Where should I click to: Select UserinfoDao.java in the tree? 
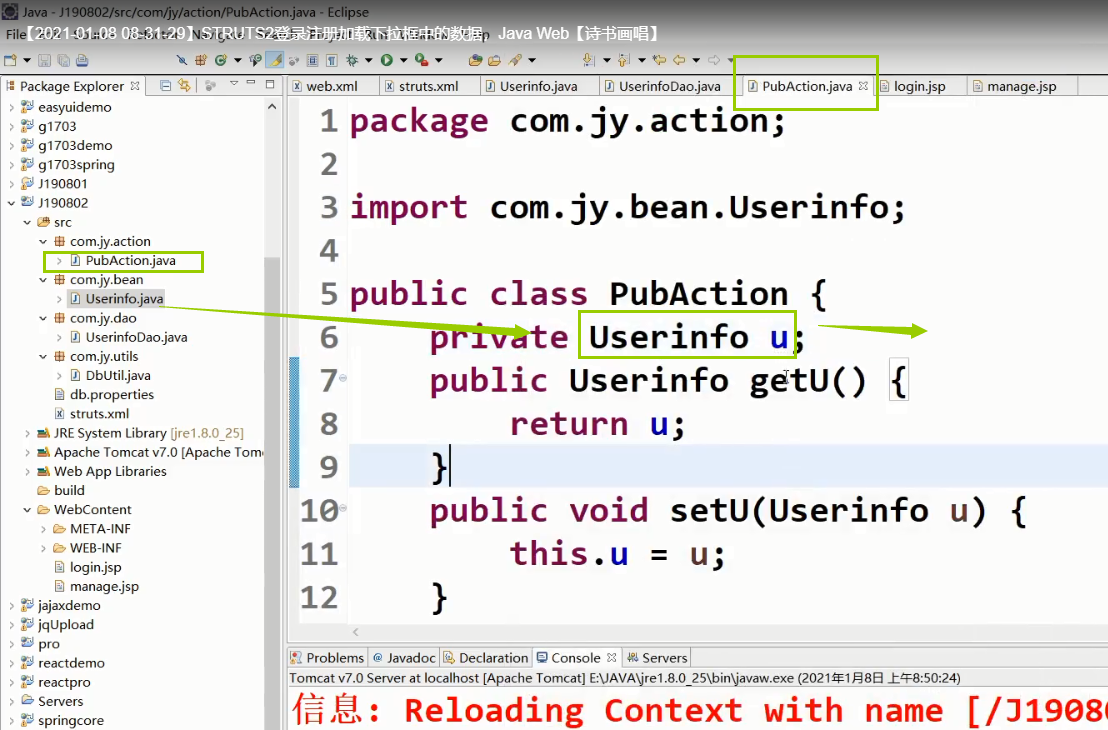click(x=136, y=337)
